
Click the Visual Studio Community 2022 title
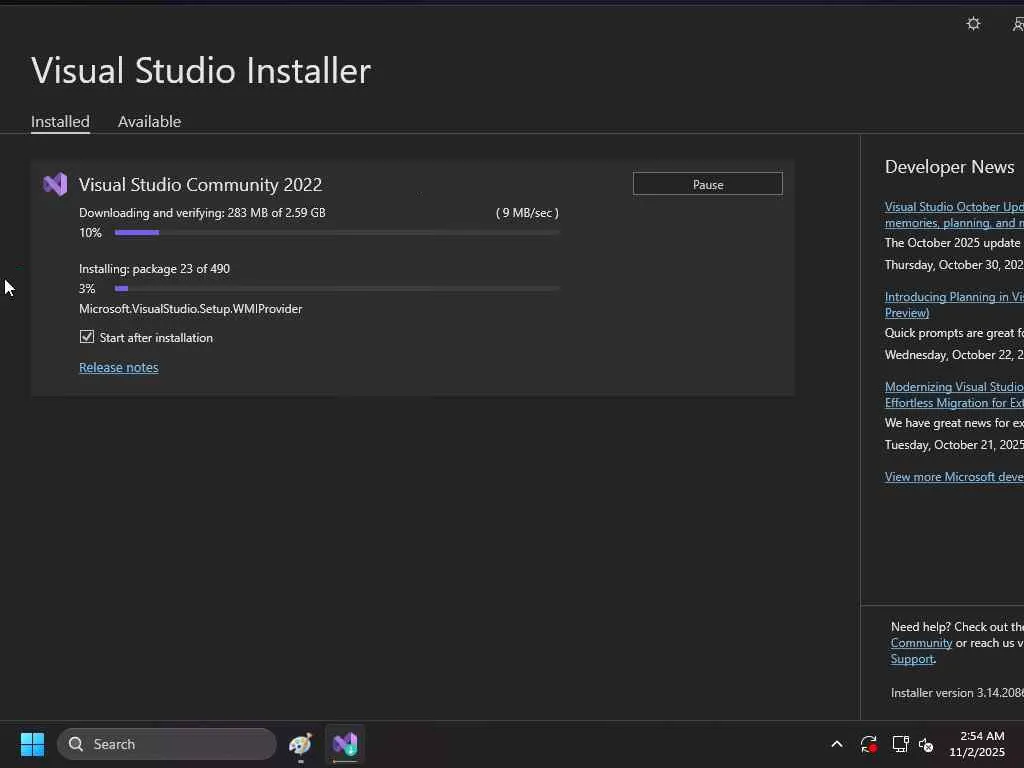point(200,185)
